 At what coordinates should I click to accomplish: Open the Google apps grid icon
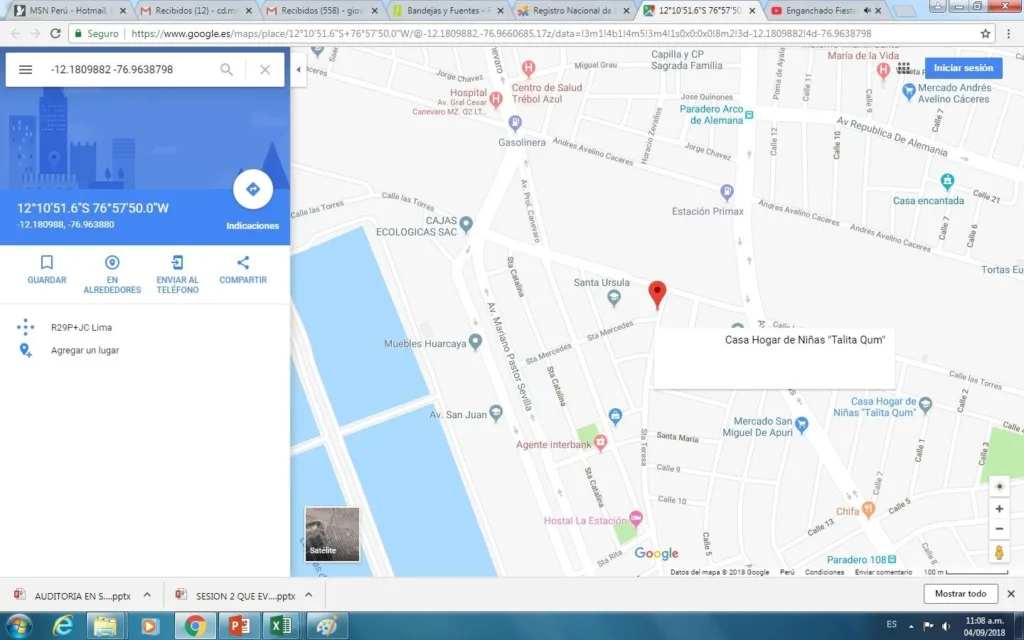[x=903, y=68]
